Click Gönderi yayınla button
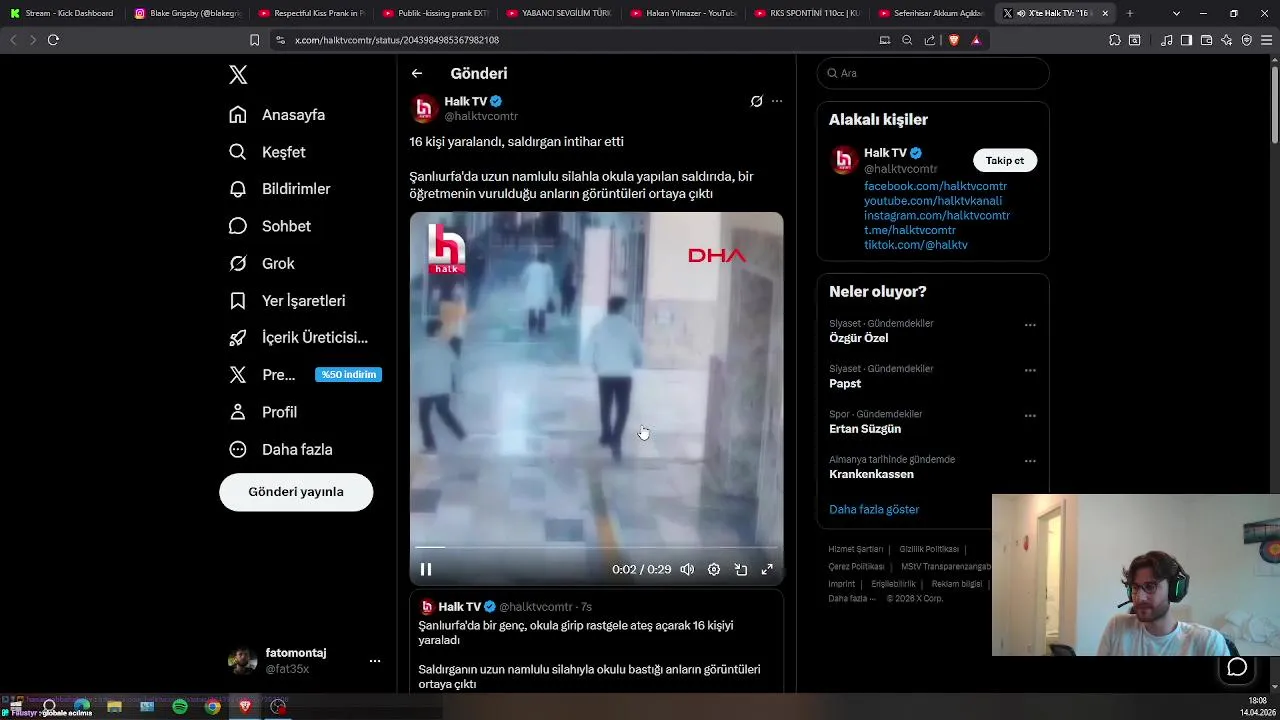 point(296,492)
